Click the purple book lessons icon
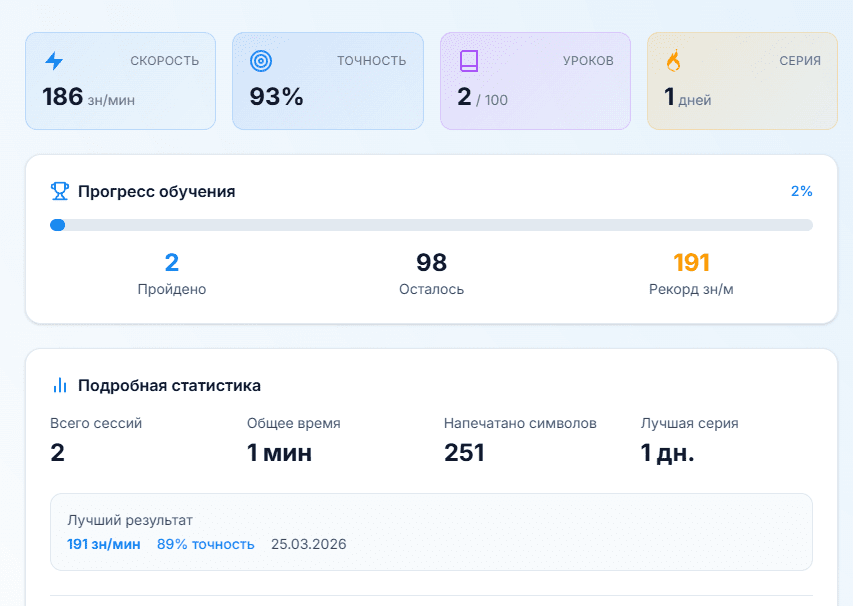 coord(469,61)
